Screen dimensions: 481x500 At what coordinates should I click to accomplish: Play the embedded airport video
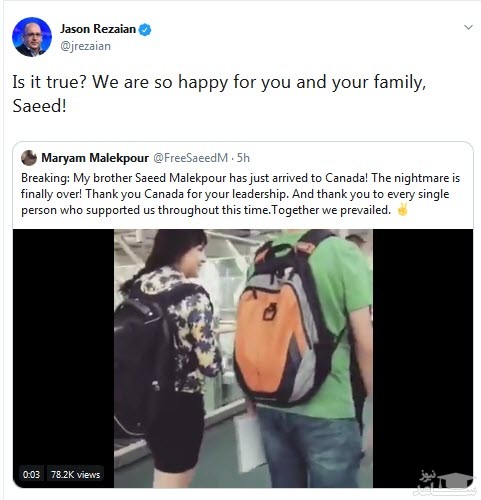coord(243,358)
